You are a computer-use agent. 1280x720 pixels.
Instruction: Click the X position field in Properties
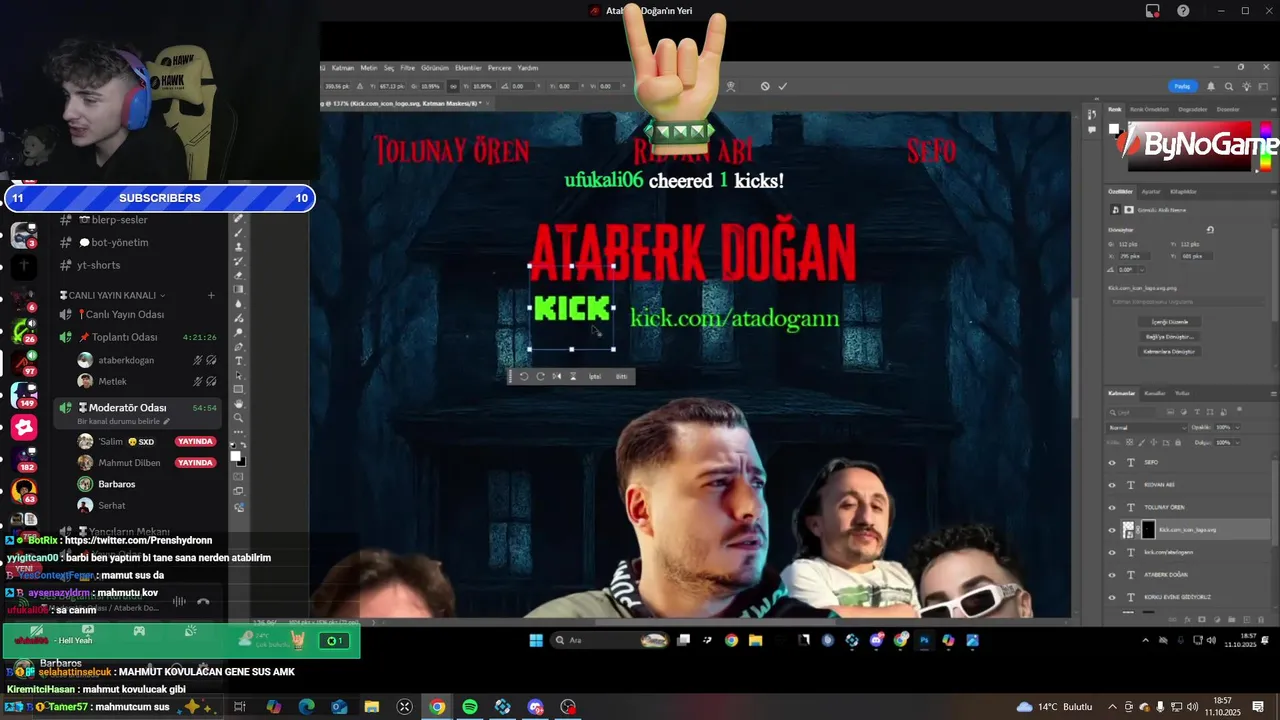pyautogui.click(x=1134, y=256)
